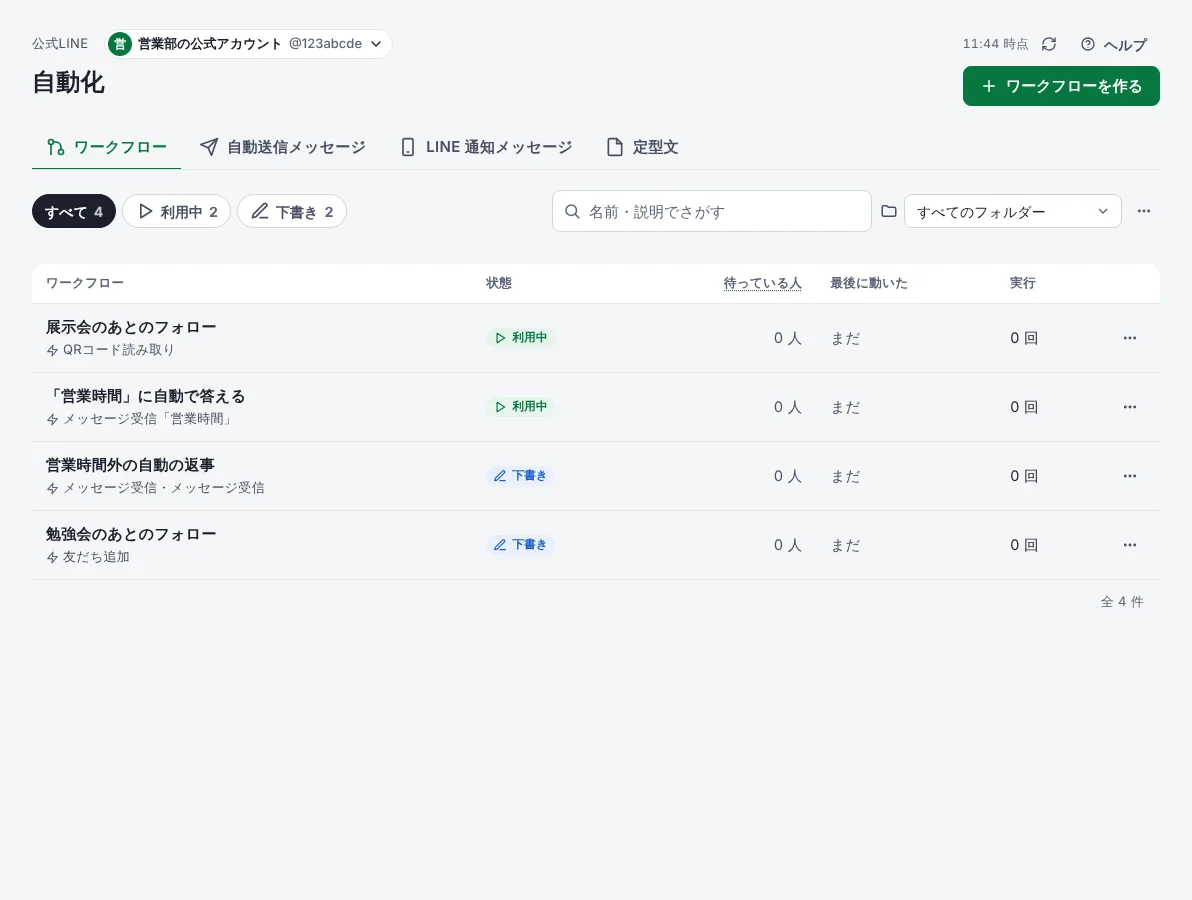The width and height of the screenshot is (1192, 900).
Task: Click the refresh icon beside 11:44 時点
Action: pos(1049,44)
